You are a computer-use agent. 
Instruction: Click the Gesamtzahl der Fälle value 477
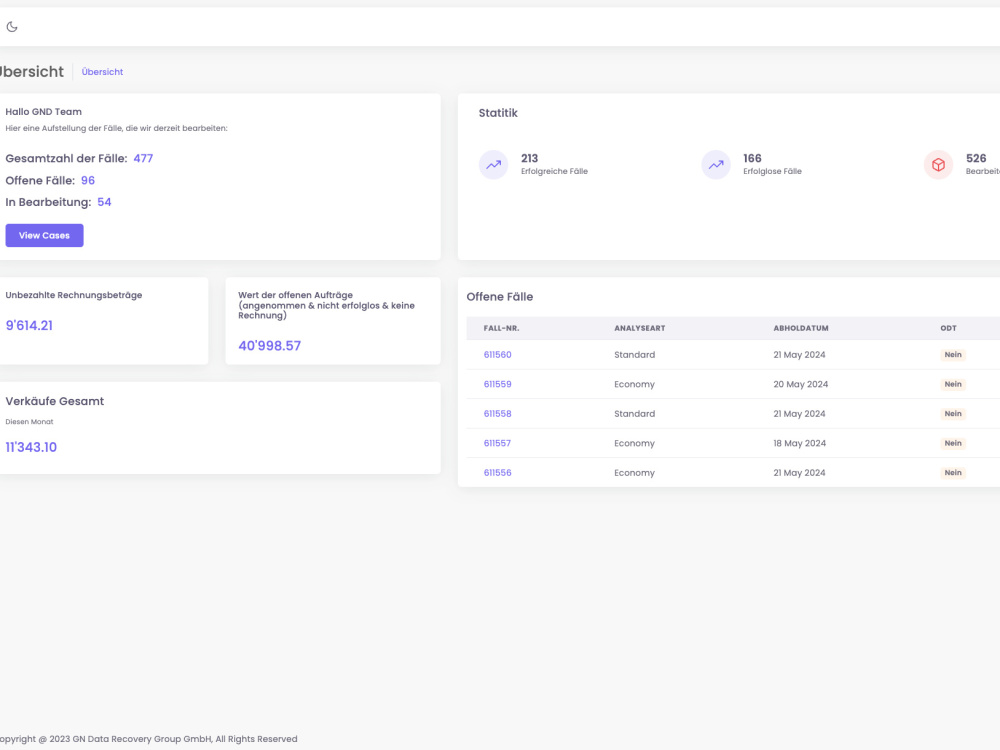[143, 158]
